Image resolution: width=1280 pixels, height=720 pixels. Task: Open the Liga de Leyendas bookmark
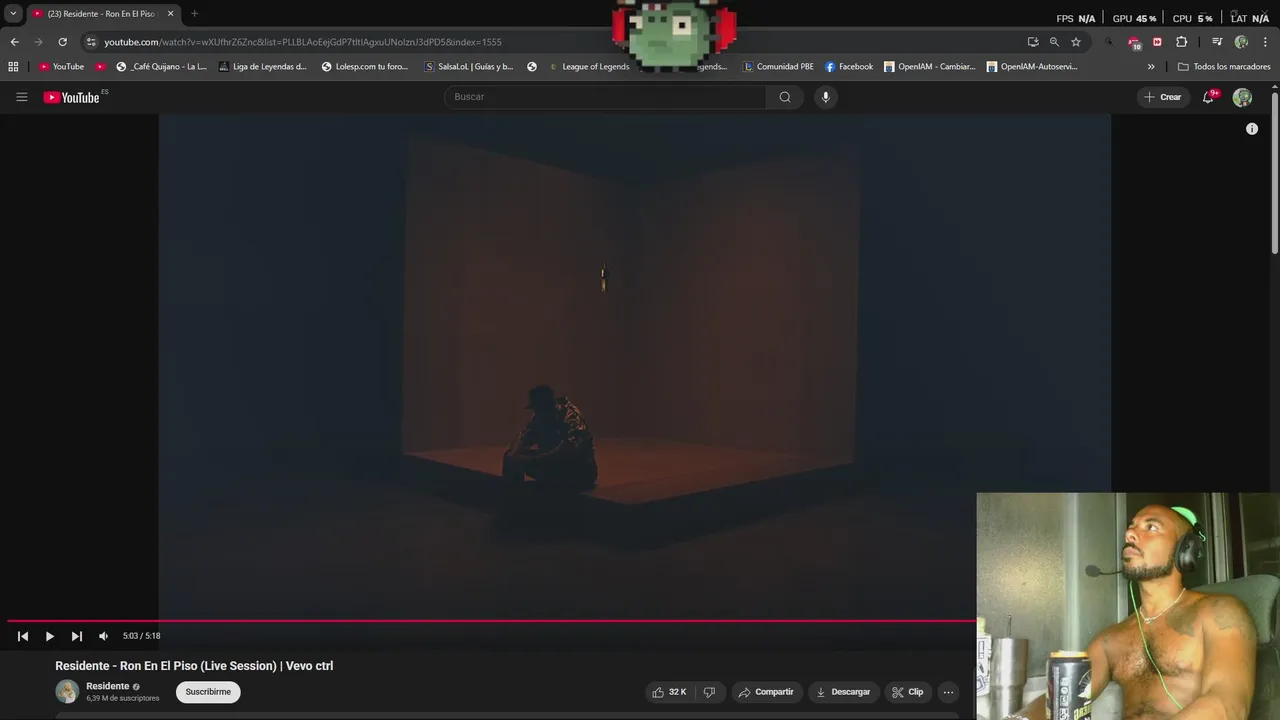click(262, 67)
